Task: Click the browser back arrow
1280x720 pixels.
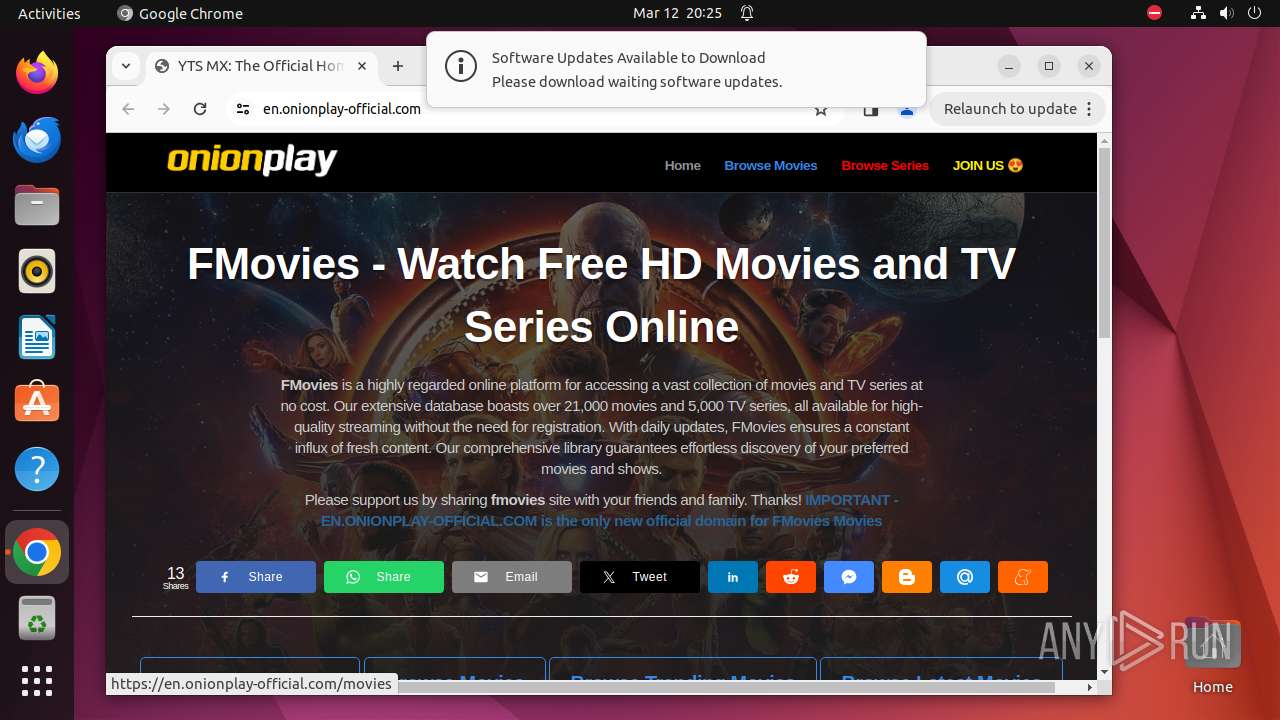Action: [x=128, y=109]
